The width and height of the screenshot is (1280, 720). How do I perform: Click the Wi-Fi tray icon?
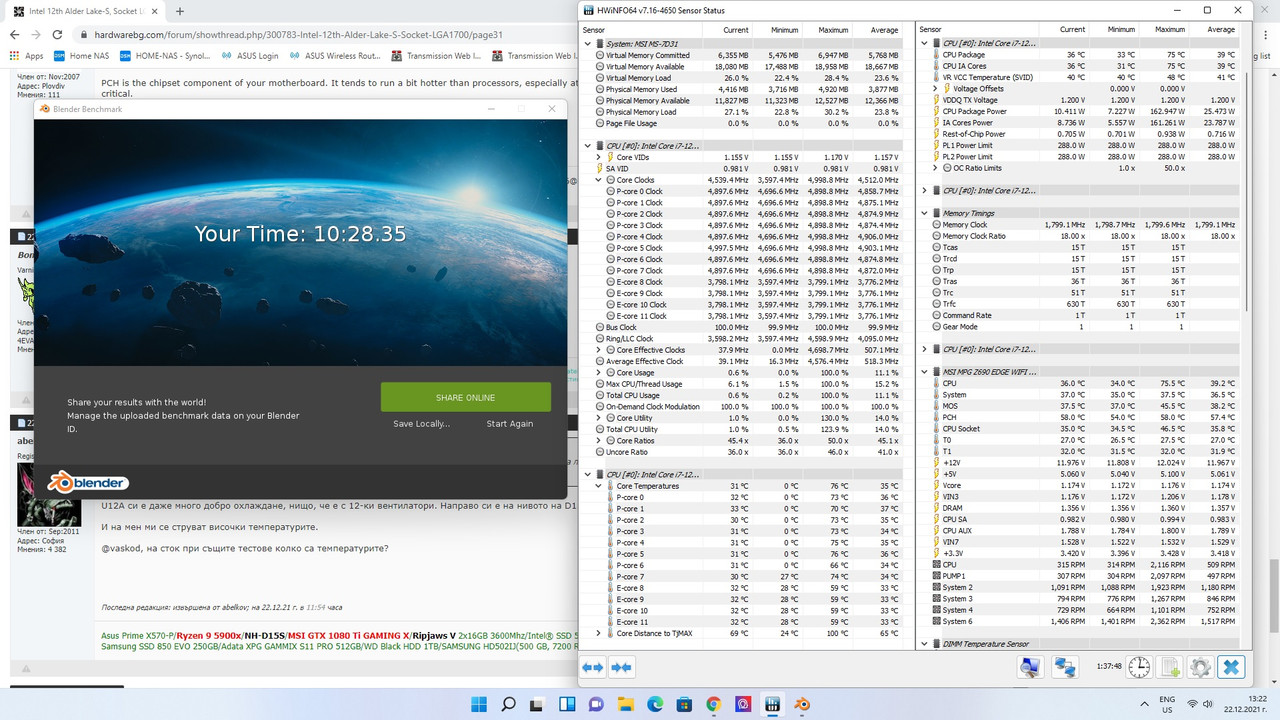(x=1193, y=704)
